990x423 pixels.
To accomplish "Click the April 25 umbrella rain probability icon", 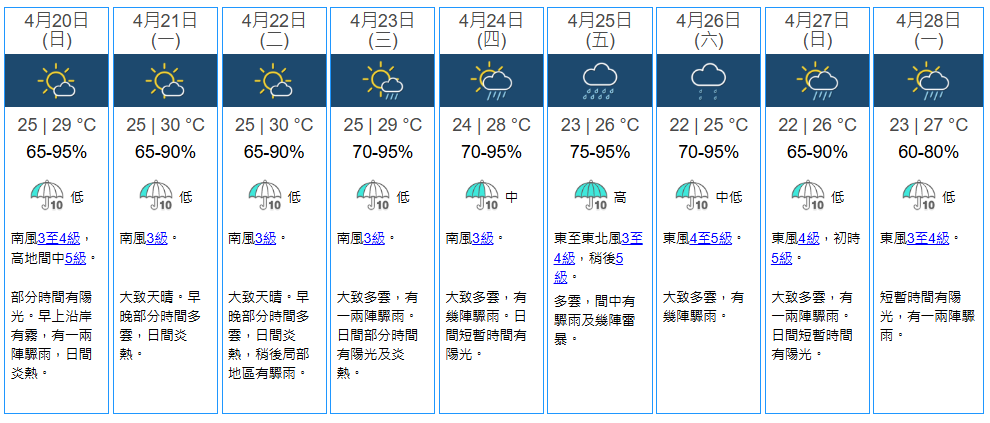I will coord(591,196).
